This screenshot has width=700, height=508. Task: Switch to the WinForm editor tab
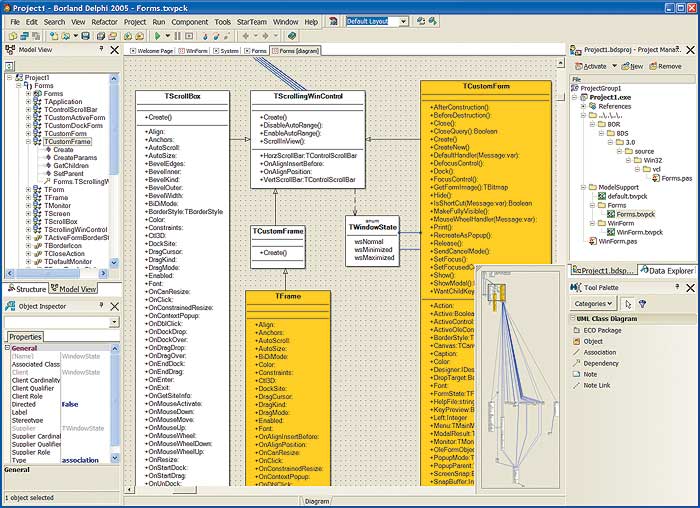tap(193, 51)
